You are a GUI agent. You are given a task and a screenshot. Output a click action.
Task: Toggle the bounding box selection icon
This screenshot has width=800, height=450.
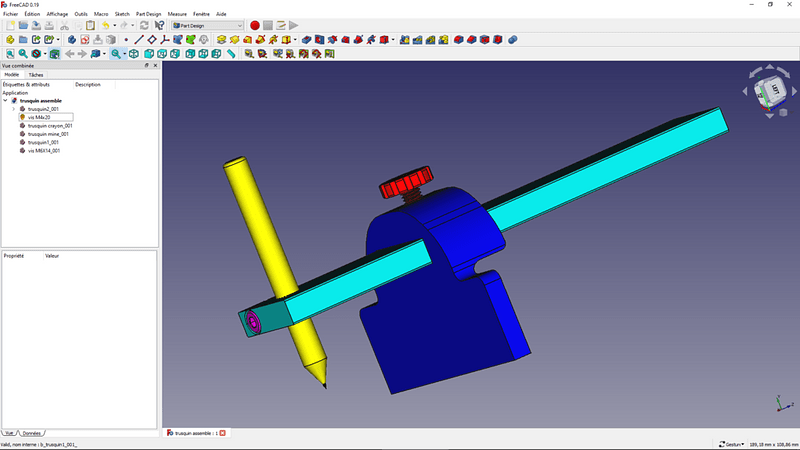[55, 54]
